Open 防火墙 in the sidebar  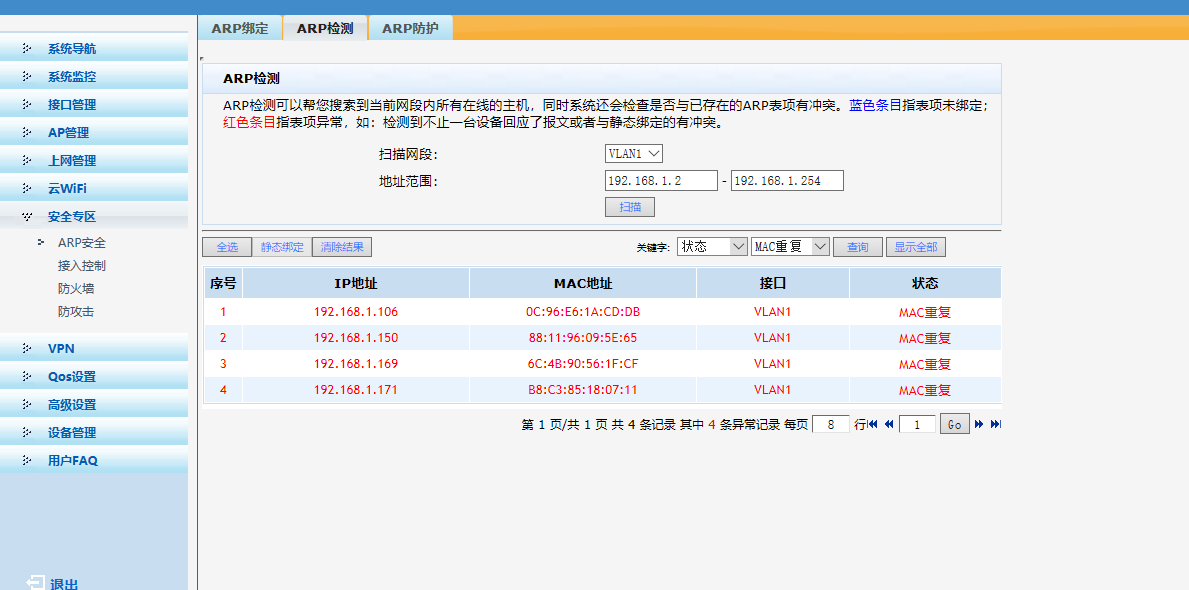(x=76, y=289)
